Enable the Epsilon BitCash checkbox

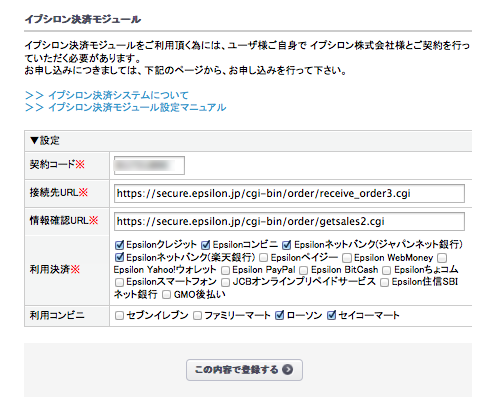(303, 270)
